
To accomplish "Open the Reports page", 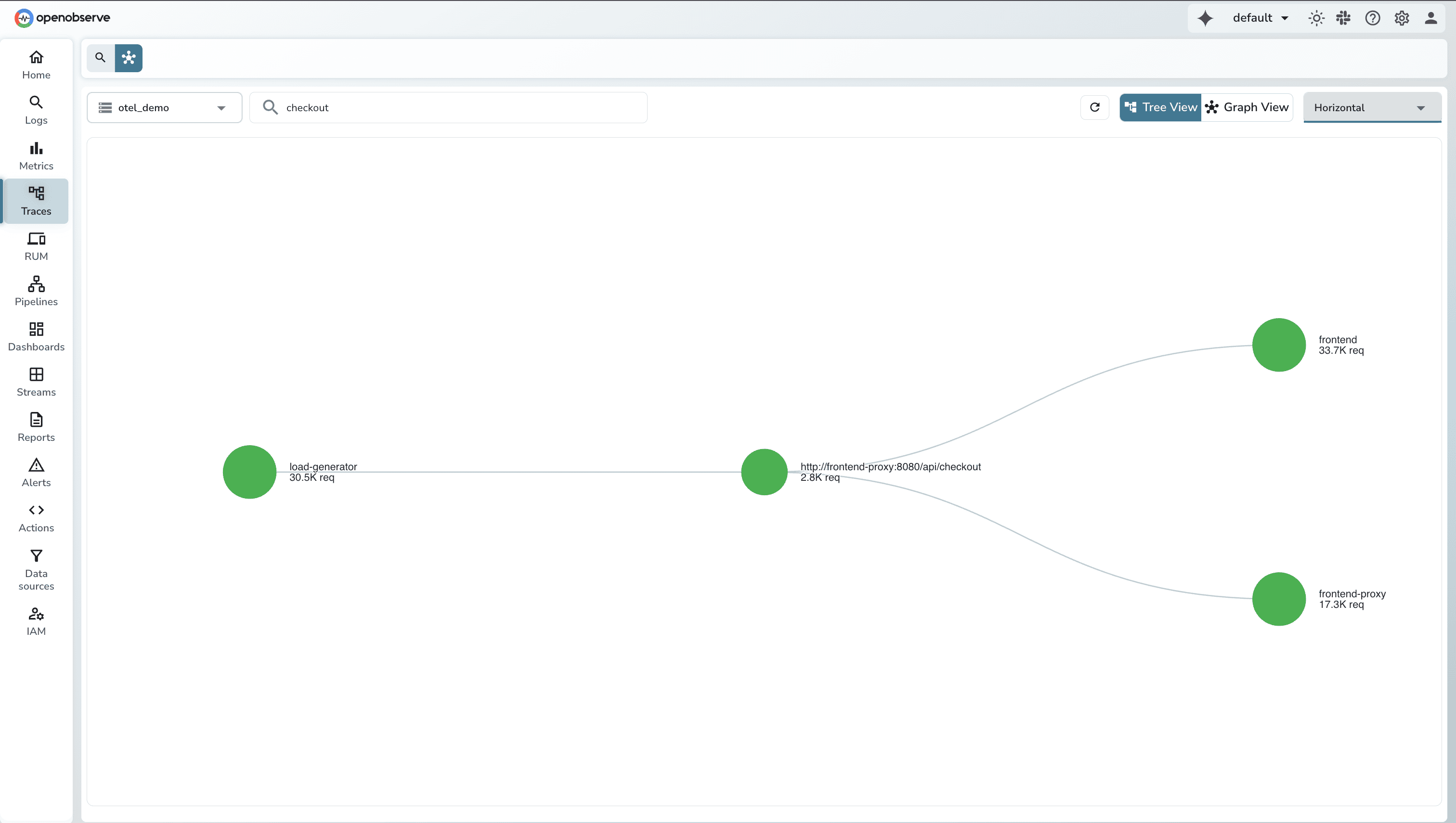I will tap(36, 426).
